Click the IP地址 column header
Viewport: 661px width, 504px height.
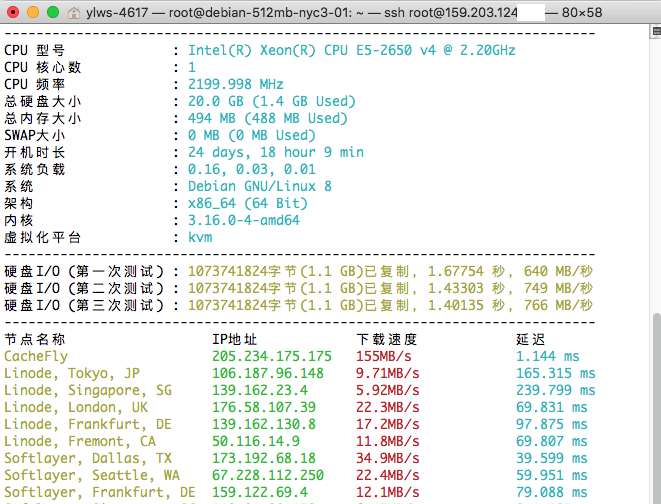[234, 339]
